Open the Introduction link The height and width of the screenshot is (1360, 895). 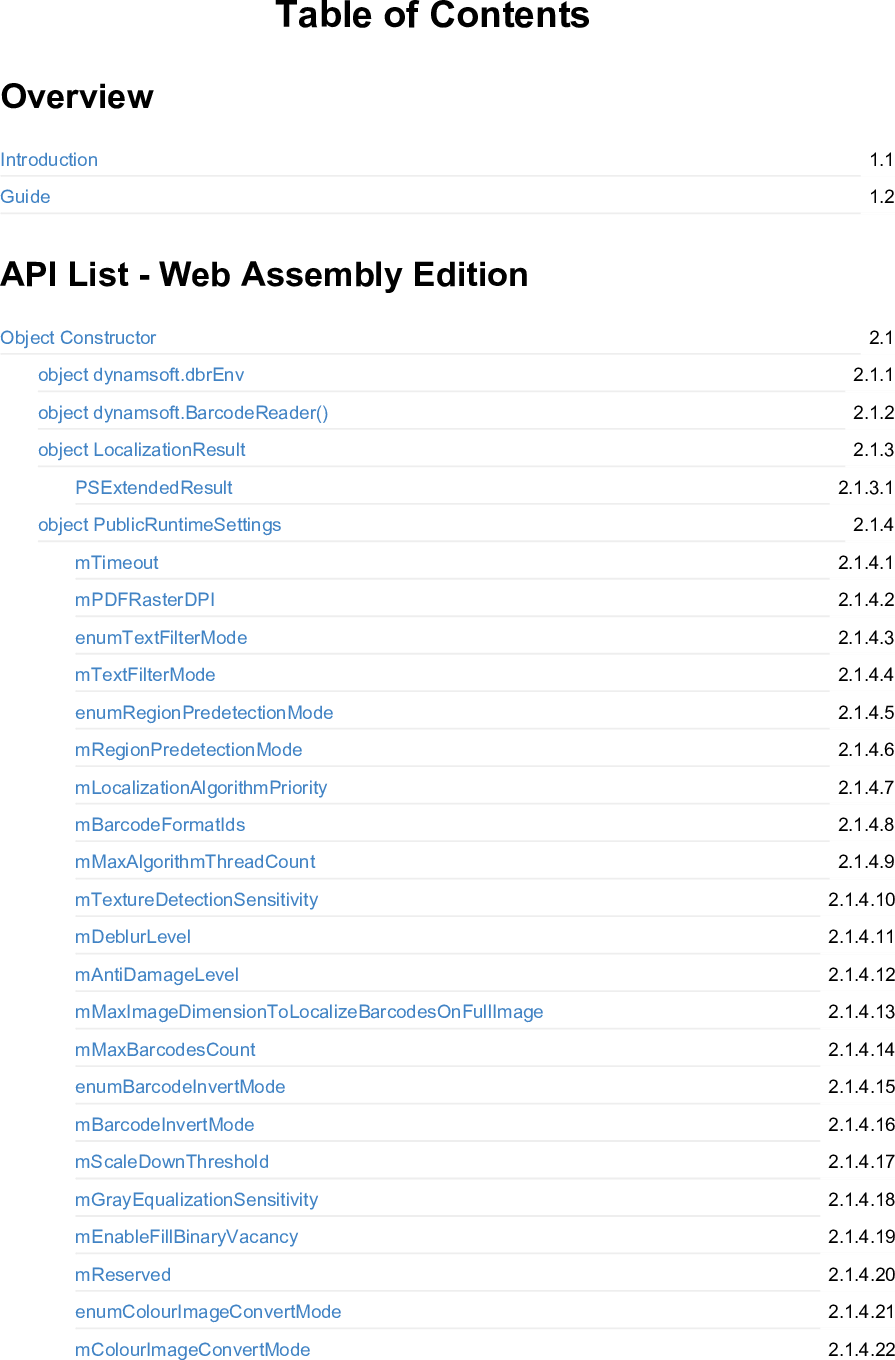click(49, 160)
